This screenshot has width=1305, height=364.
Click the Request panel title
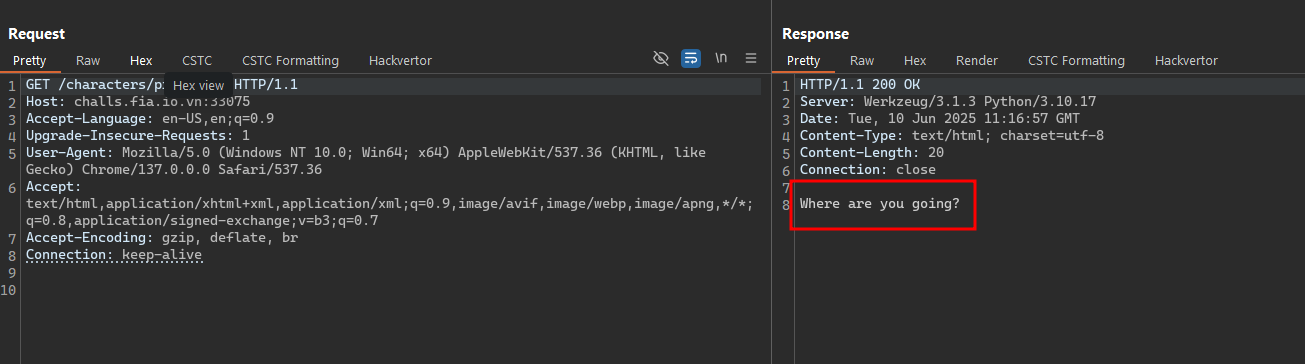click(x=36, y=34)
